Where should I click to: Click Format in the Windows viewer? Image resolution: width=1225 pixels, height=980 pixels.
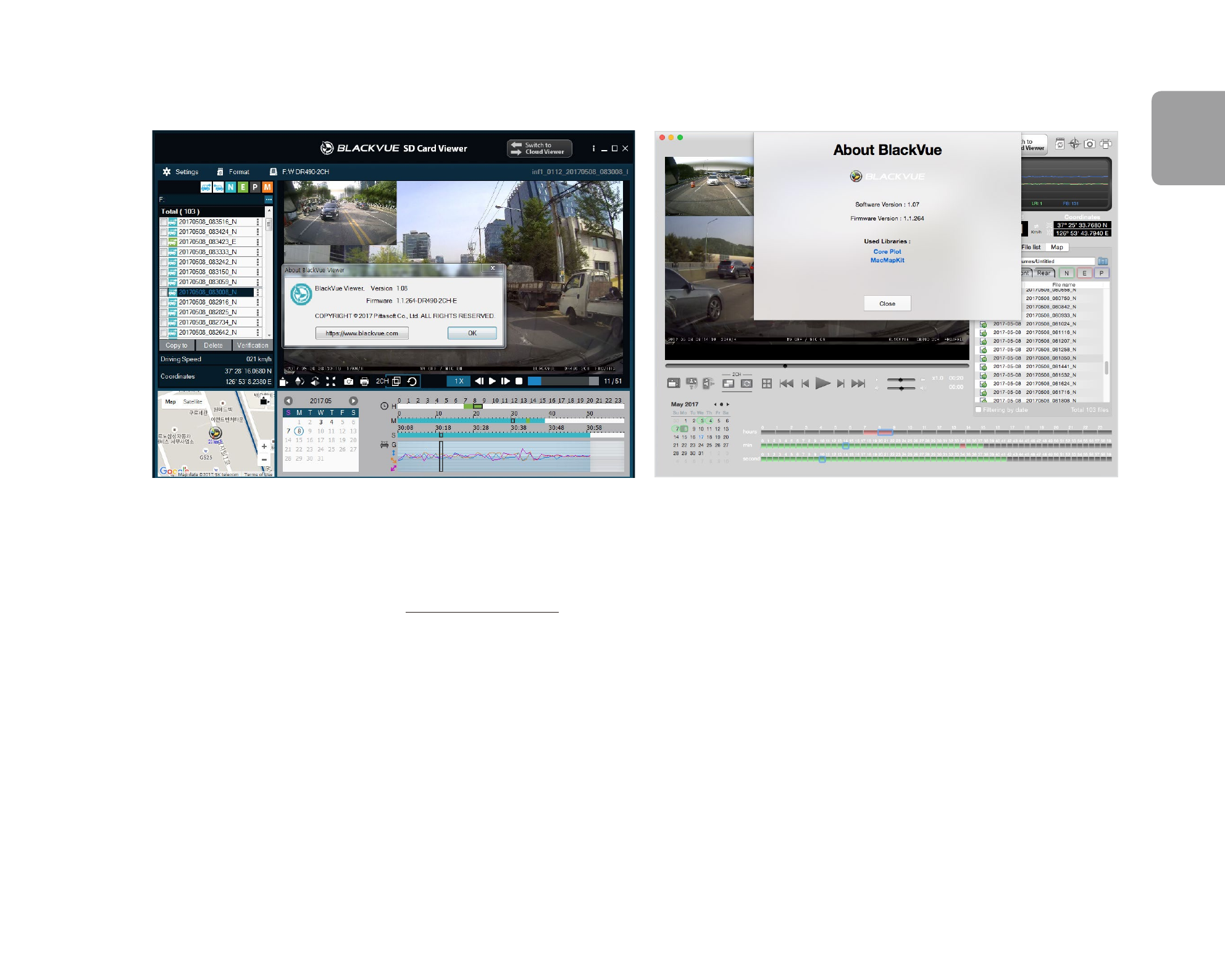click(233, 172)
